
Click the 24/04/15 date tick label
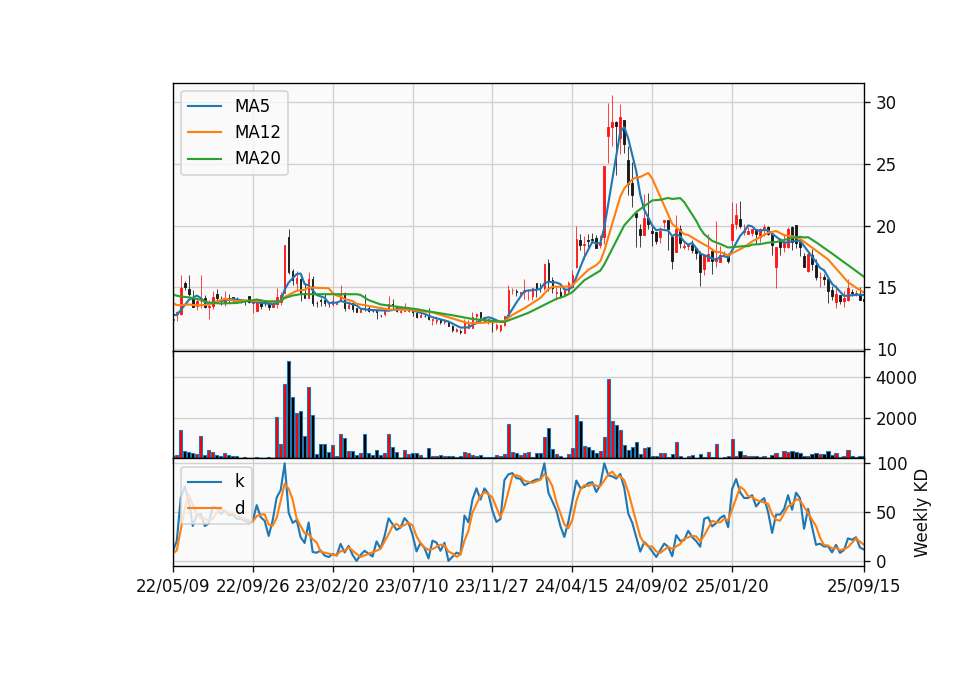pyautogui.click(x=572, y=586)
